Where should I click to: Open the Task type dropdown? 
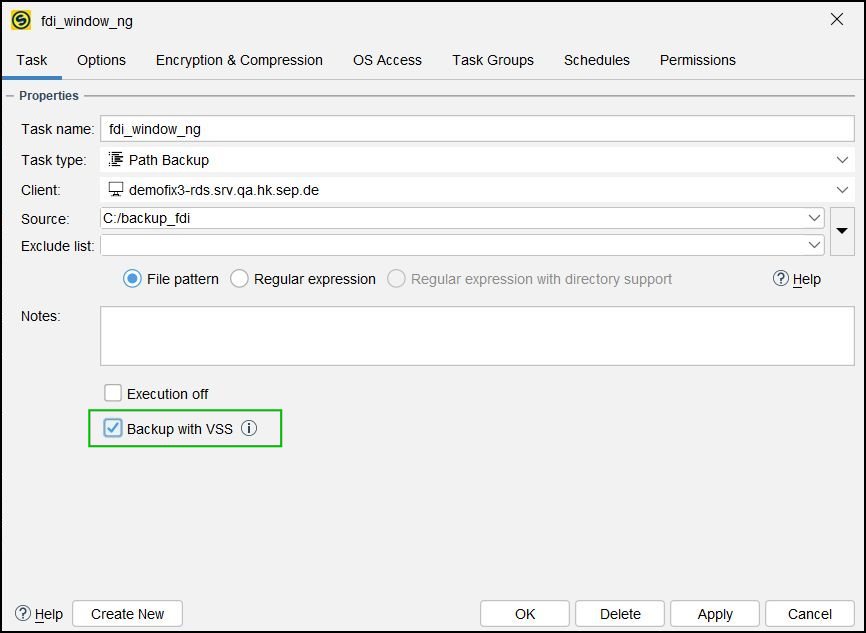pyautogui.click(x=841, y=158)
